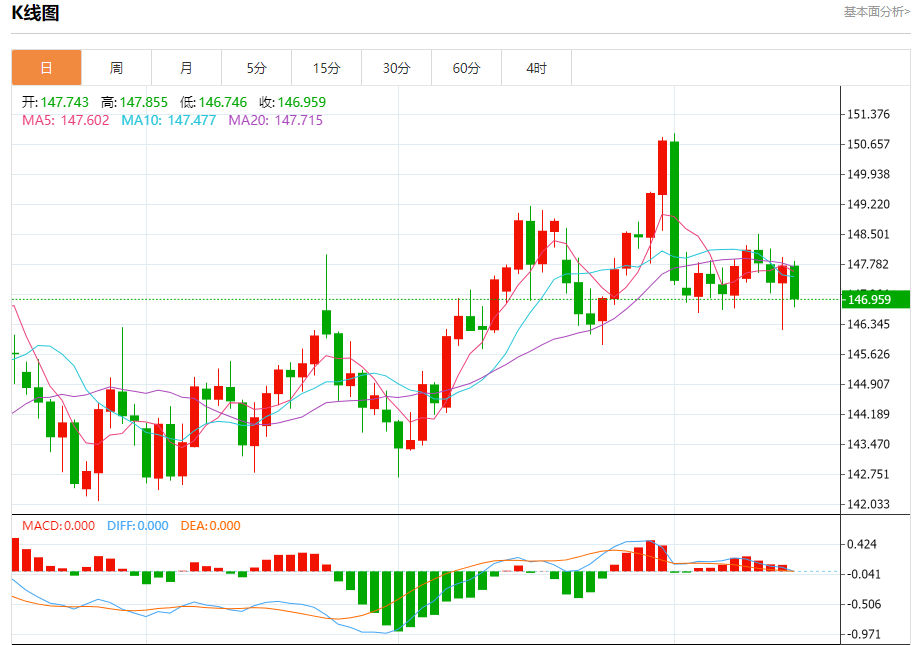
Task: Click the DEA: 0.000 indicator label
Action: [x=211, y=526]
